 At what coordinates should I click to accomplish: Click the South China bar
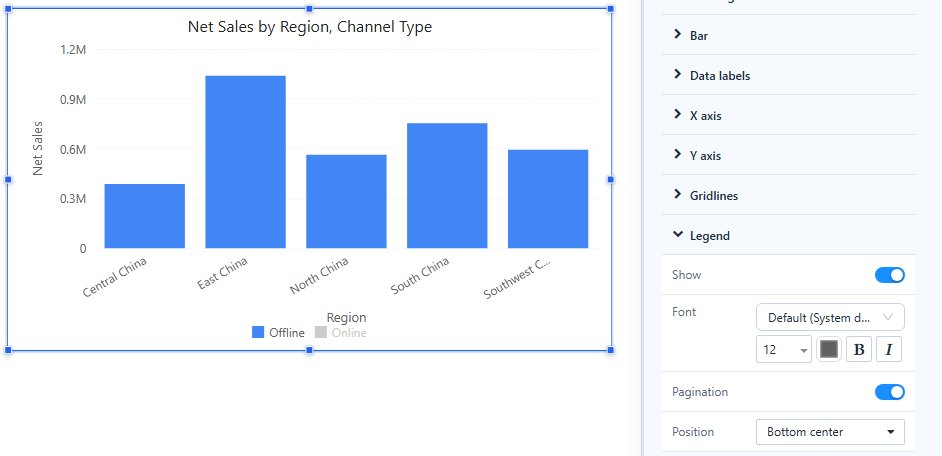[448, 186]
